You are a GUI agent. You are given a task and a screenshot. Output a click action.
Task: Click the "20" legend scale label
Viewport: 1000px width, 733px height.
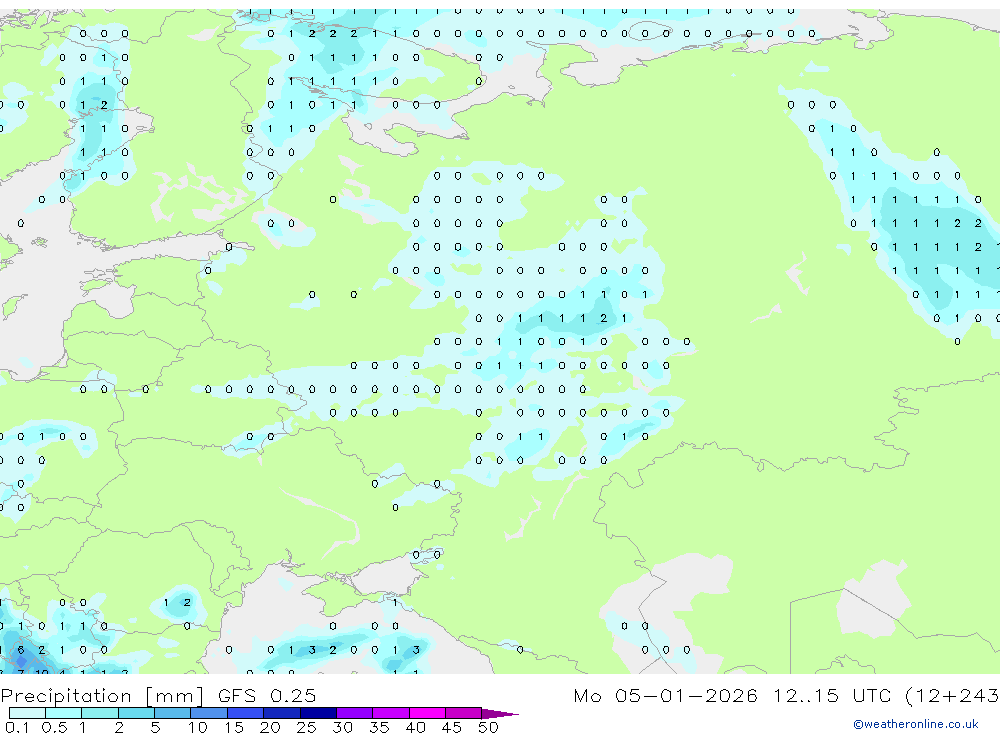tap(270, 727)
